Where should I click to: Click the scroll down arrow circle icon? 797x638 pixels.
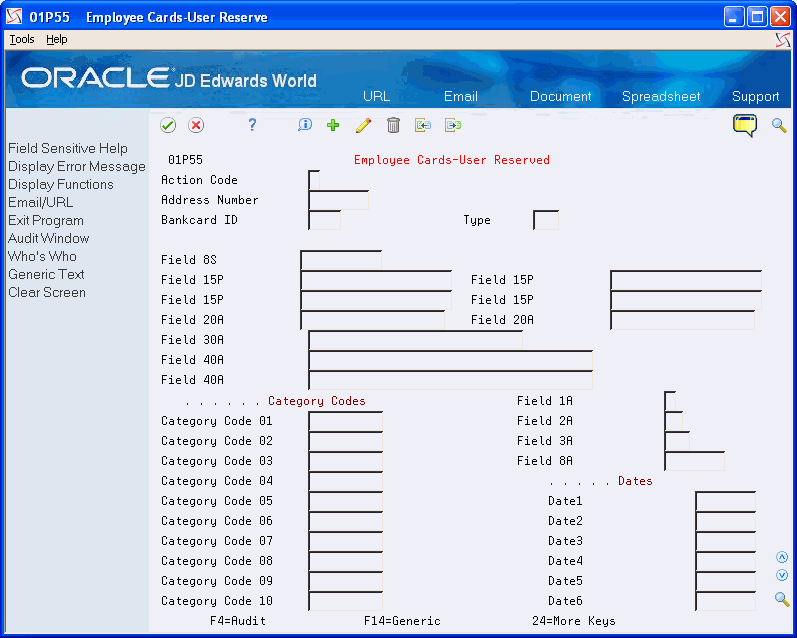click(x=782, y=575)
